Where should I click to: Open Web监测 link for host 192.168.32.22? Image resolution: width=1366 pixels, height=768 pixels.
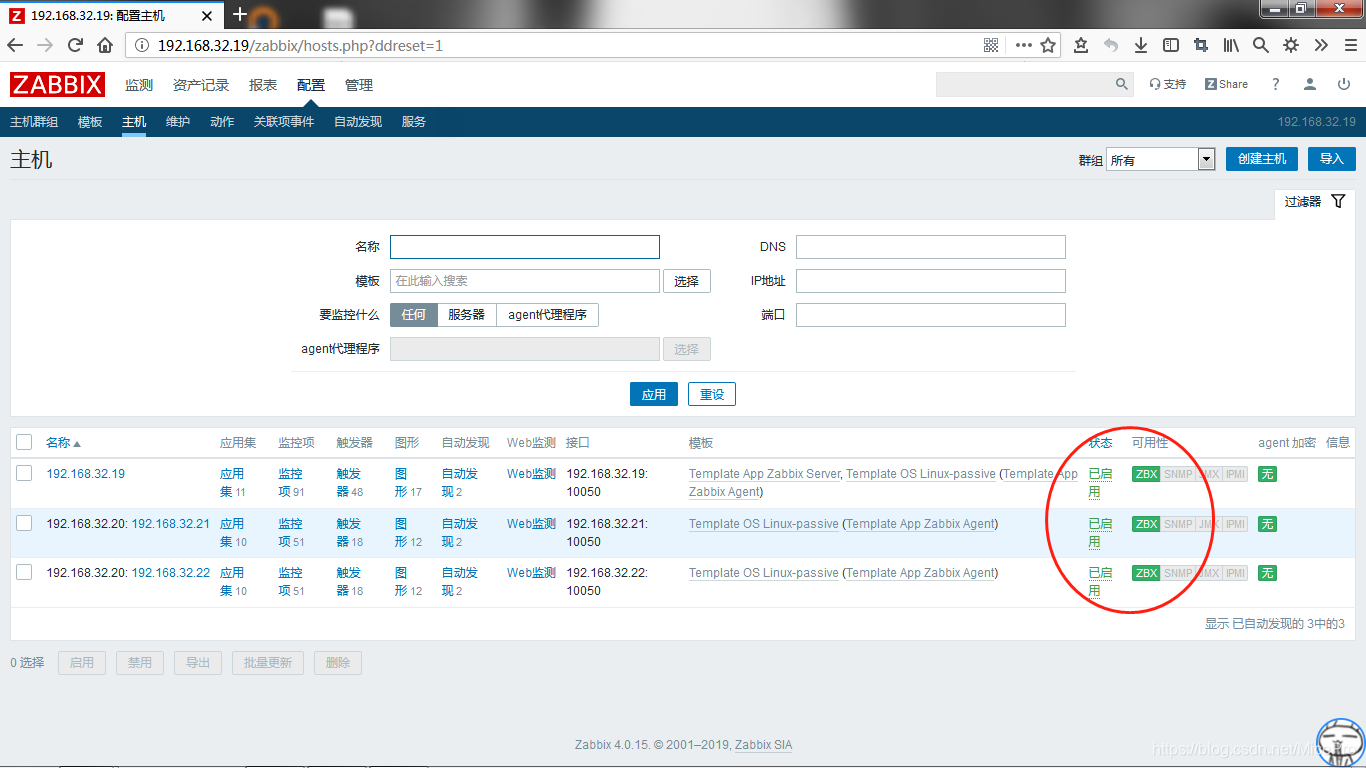click(x=531, y=573)
